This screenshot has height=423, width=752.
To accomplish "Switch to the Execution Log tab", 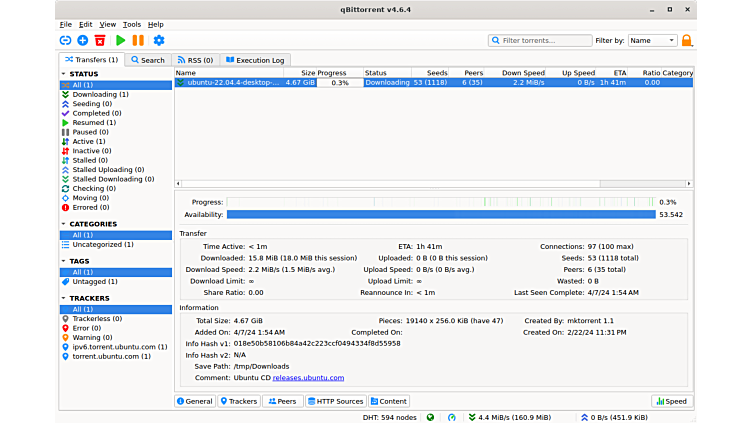I will (x=254, y=60).
